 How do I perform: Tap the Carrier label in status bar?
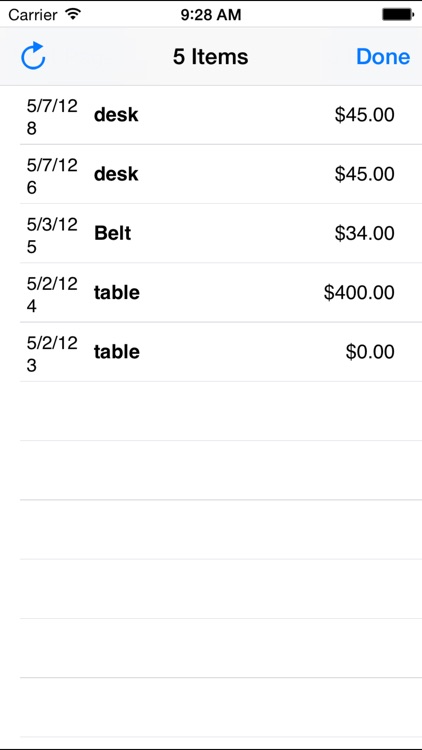point(35,15)
